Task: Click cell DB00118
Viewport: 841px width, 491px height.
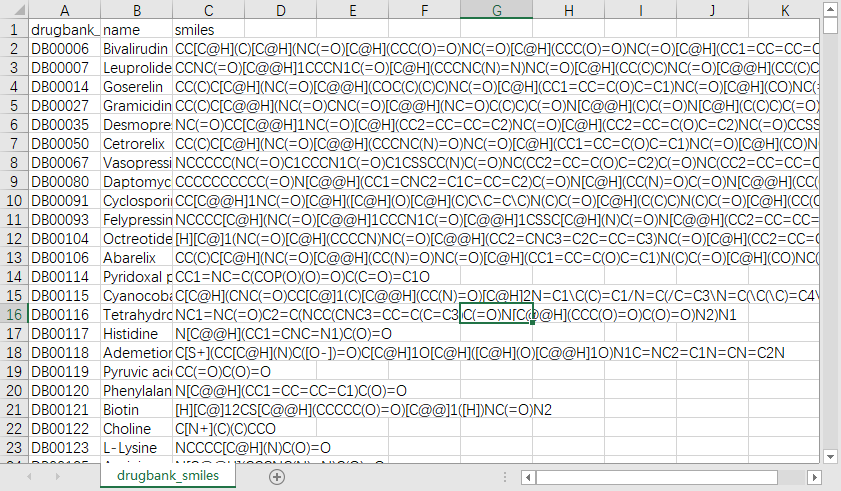Action: point(64,353)
